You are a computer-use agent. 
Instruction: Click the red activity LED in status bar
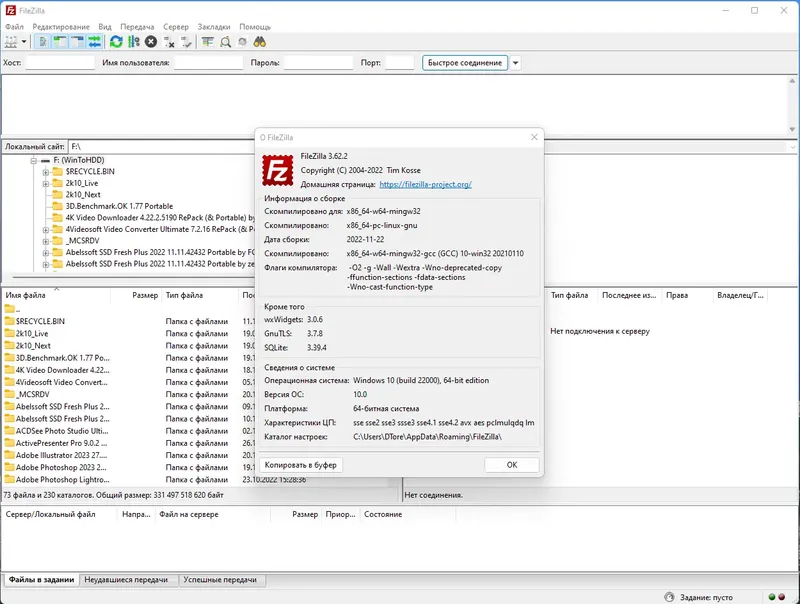(781, 597)
